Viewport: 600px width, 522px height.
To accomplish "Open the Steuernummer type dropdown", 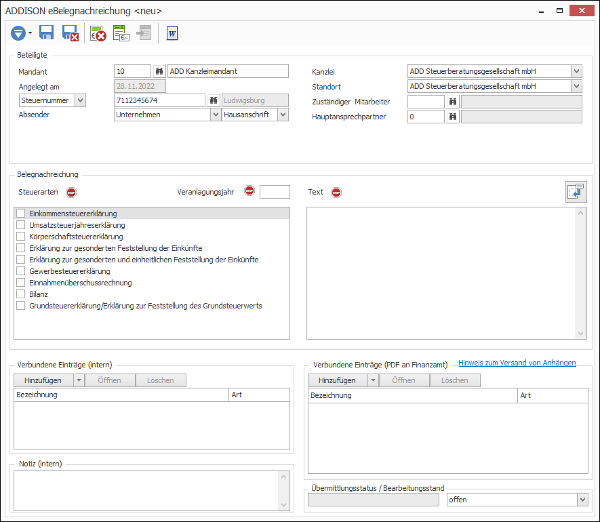I will 80,100.
